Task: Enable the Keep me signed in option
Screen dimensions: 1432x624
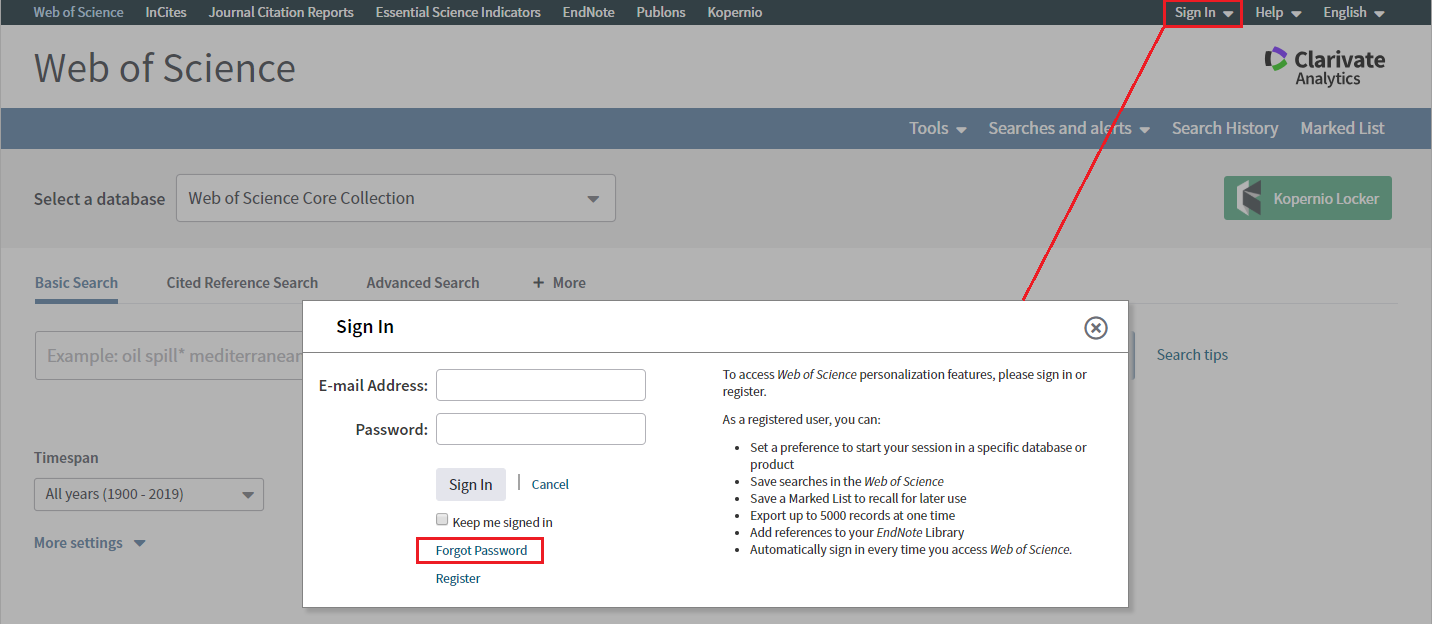Action: tap(442, 519)
